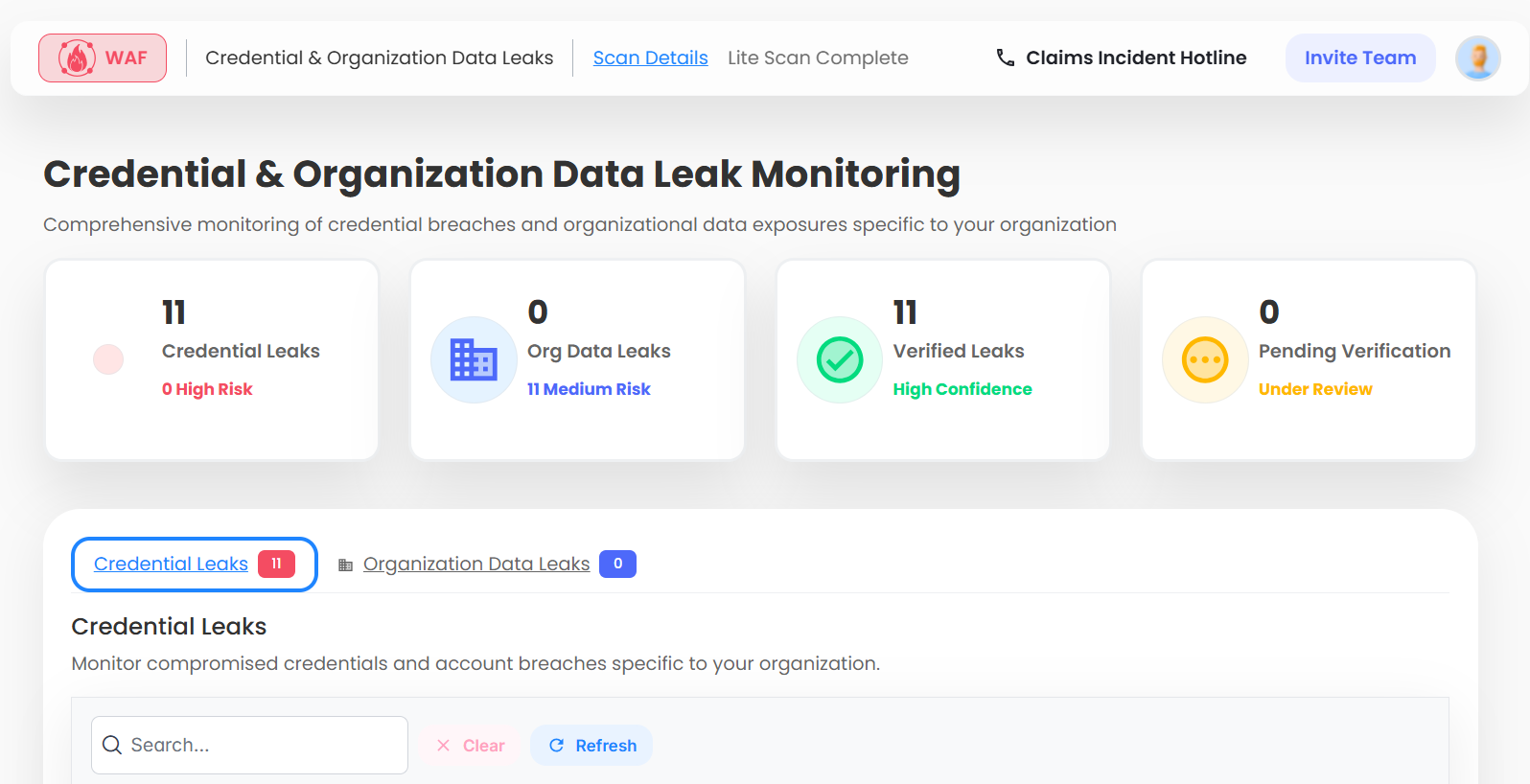Click the green checkmark icon on Verified Leaks card
The image size is (1530, 784).
pos(840,360)
